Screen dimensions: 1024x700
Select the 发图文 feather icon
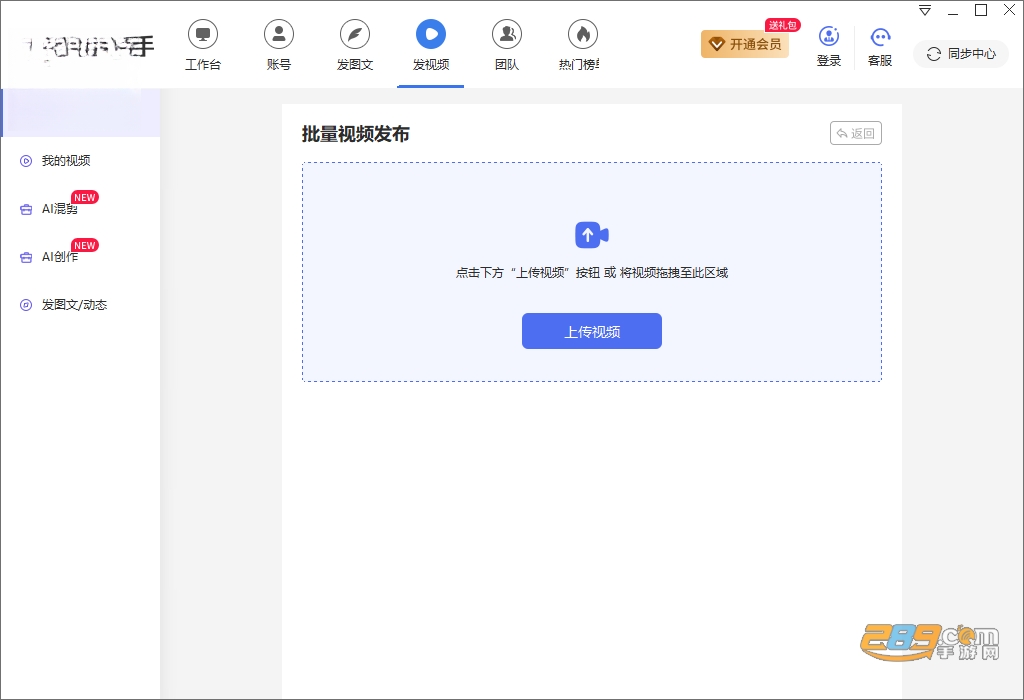(x=355, y=34)
